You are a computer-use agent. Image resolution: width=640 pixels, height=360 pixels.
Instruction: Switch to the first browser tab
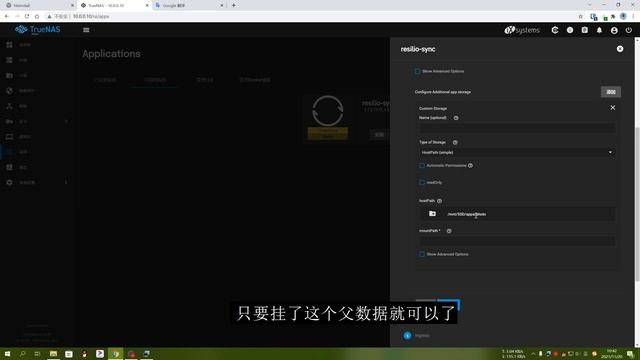(39, 6)
